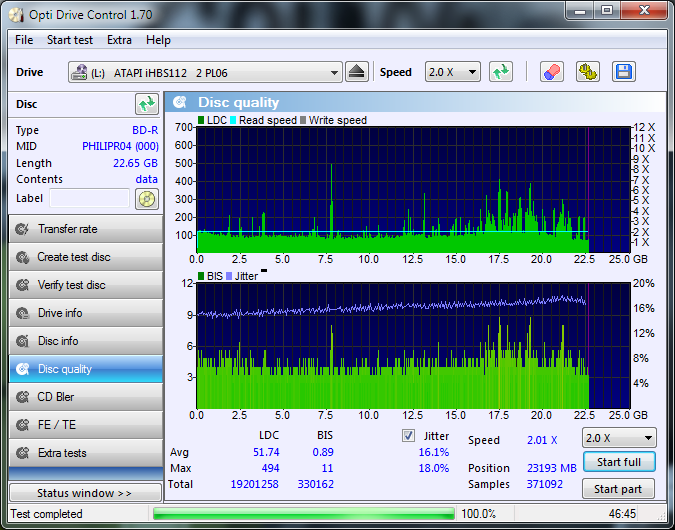The width and height of the screenshot is (675, 530).
Task: Click the Extra tests sidebar icon
Action: point(22,453)
